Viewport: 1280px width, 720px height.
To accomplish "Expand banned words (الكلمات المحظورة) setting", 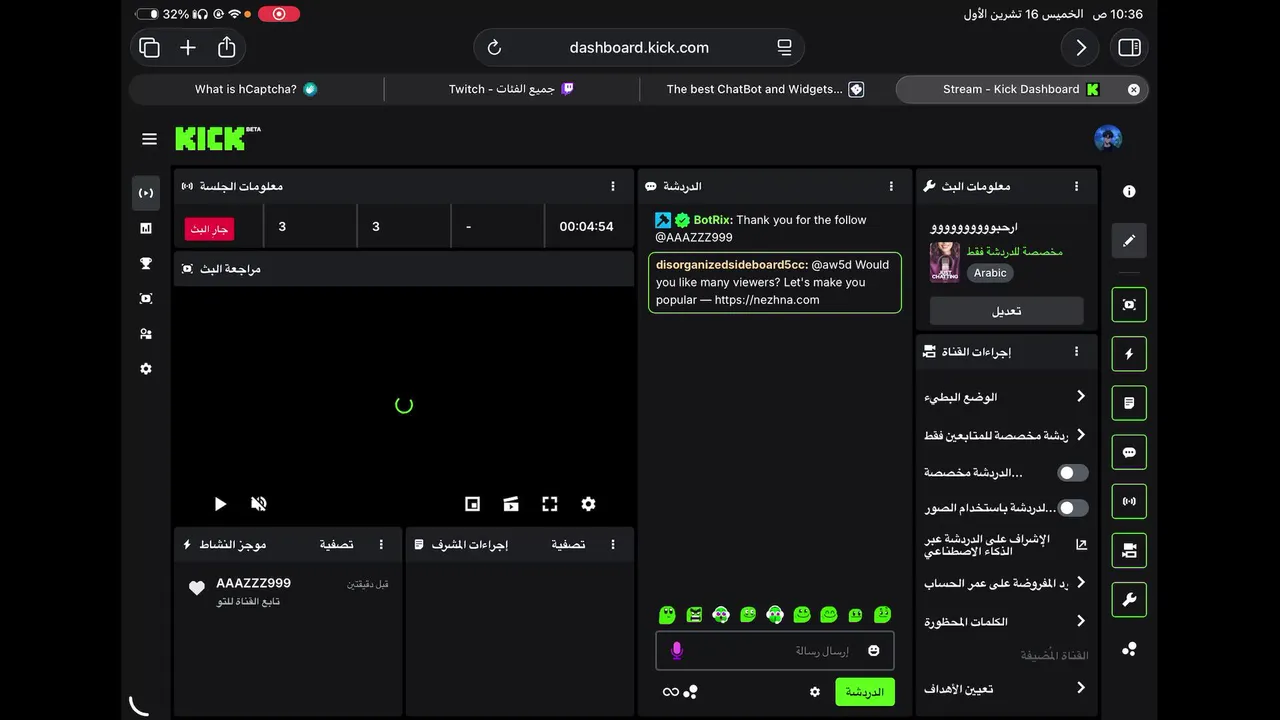I will click(x=1005, y=621).
